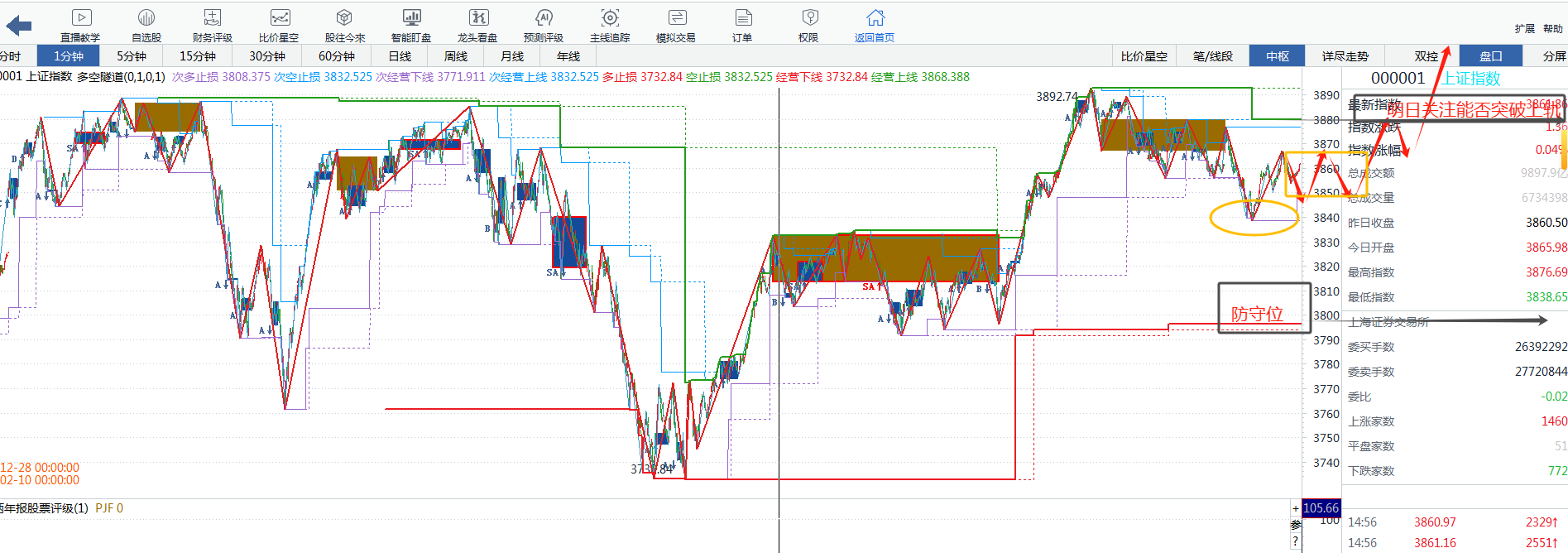1568x553 pixels.
Task: Open the 扩展 menu
Action: coord(1524,29)
